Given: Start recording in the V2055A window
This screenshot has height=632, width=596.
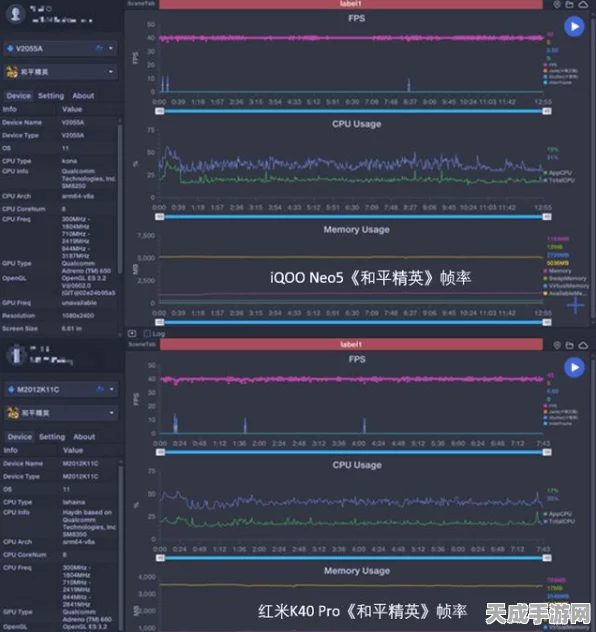Looking at the screenshot, I should [x=574, y=27].
